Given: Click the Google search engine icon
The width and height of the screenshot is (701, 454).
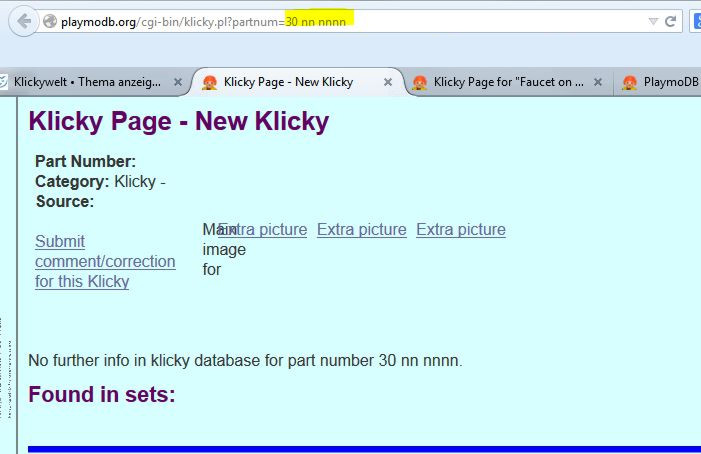Looking at the screenshot, I should (x=696, y=21).
